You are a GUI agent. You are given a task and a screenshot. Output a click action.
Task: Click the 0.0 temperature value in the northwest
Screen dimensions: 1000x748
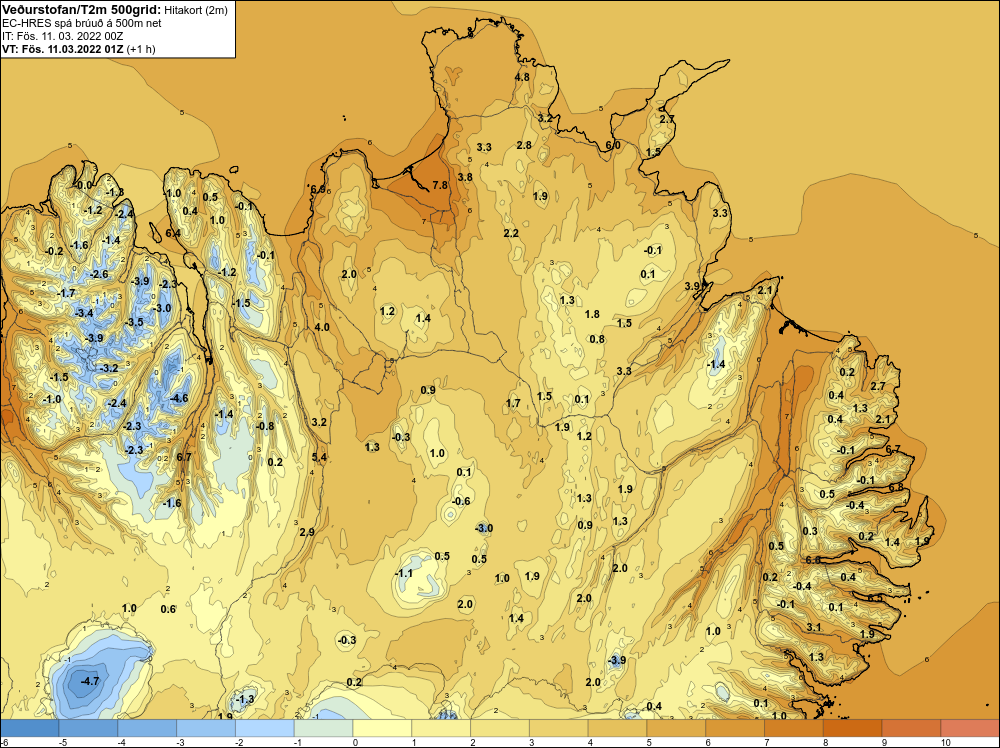[84, 186]
